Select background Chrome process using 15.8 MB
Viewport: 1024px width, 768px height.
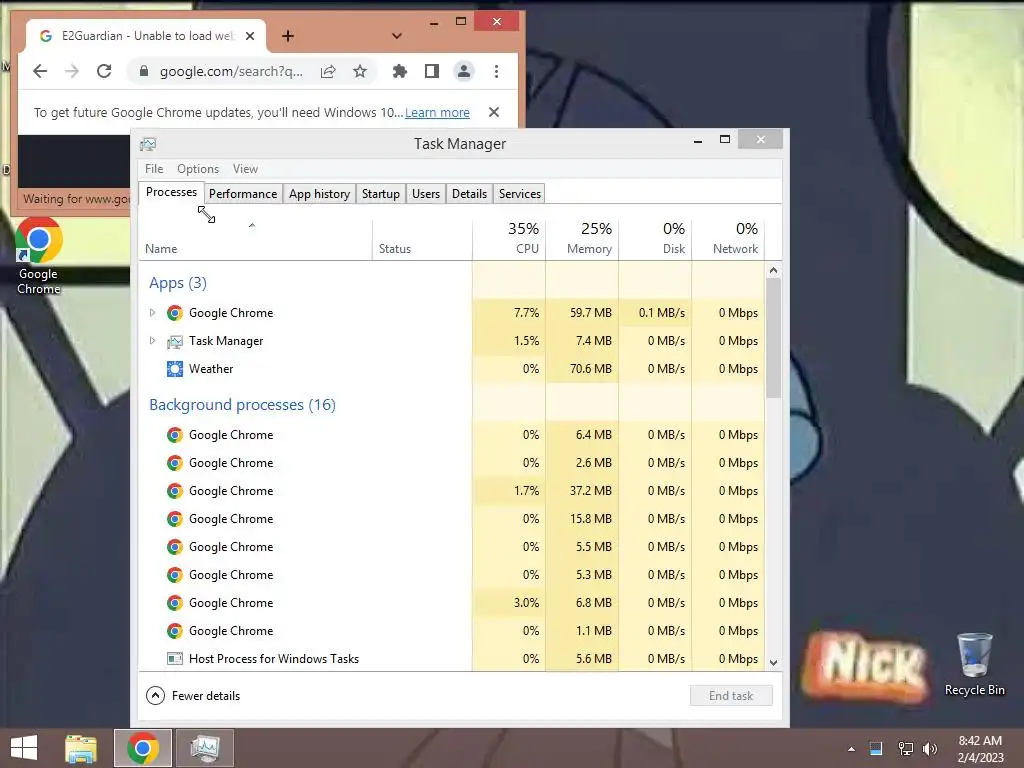(451, 519)
